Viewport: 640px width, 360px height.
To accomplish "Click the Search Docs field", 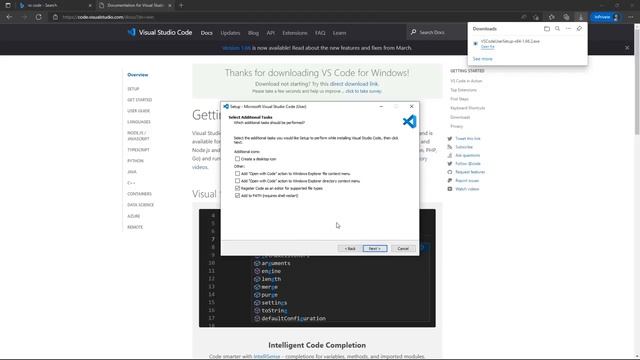I will pos(437,32).
